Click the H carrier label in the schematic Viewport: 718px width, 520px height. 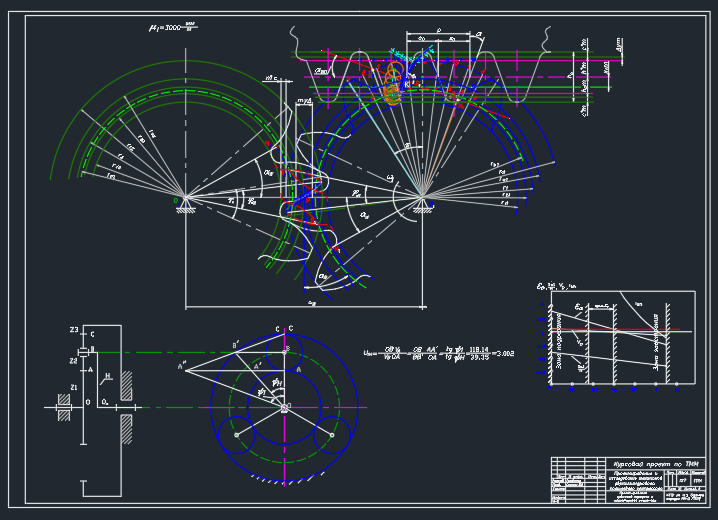click(x=108, y=376)
